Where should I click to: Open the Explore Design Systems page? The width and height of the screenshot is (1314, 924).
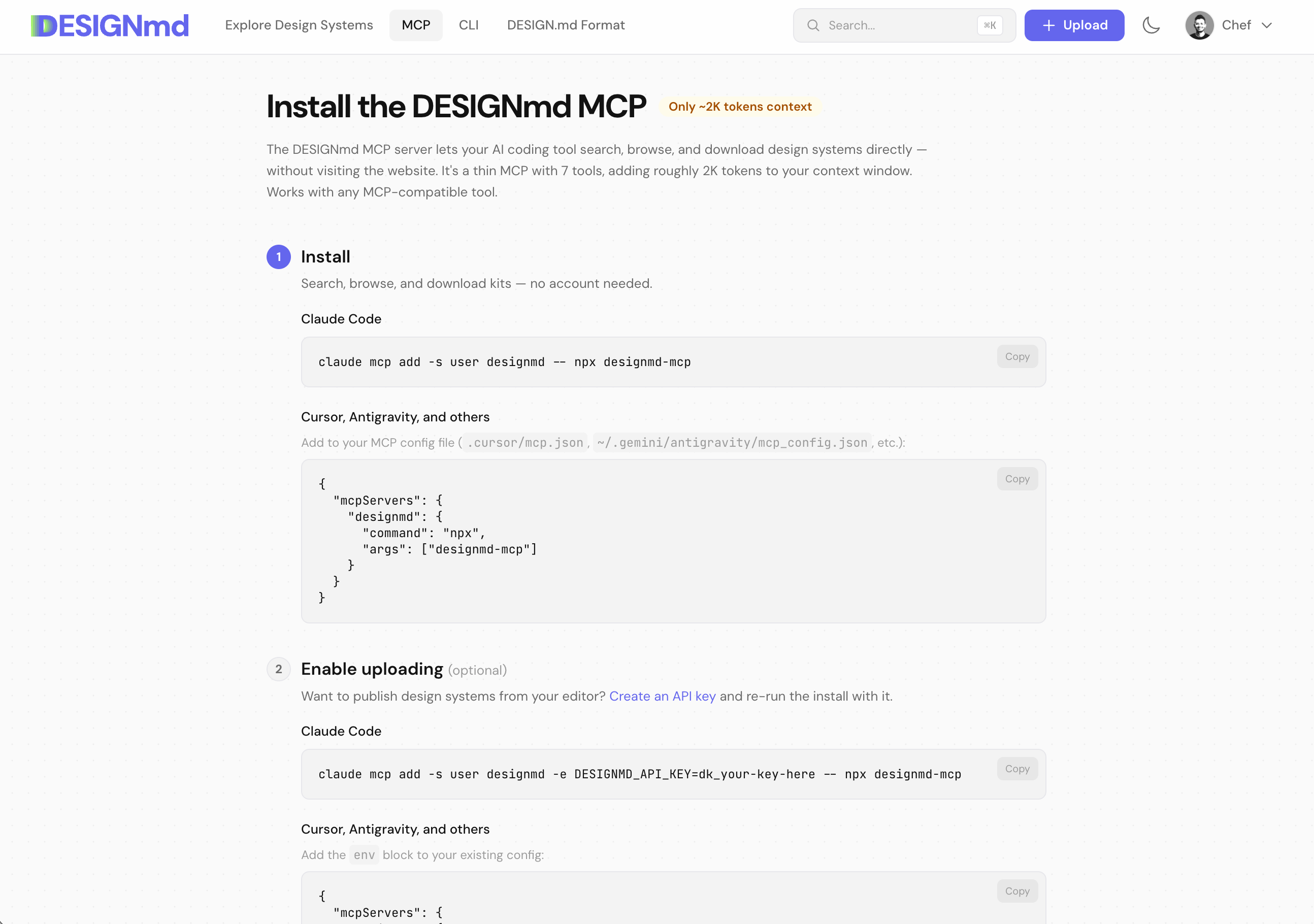tap(300, 25)
